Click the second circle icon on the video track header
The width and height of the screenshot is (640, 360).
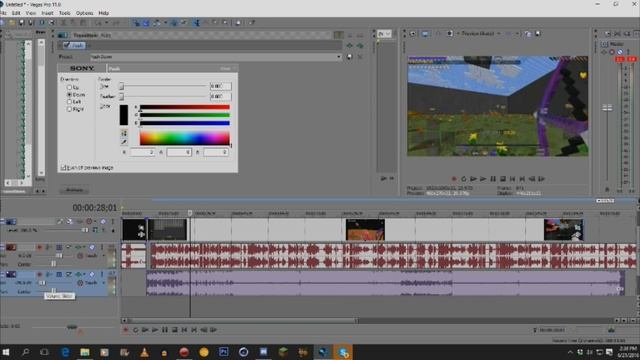(x=103, y=221)
